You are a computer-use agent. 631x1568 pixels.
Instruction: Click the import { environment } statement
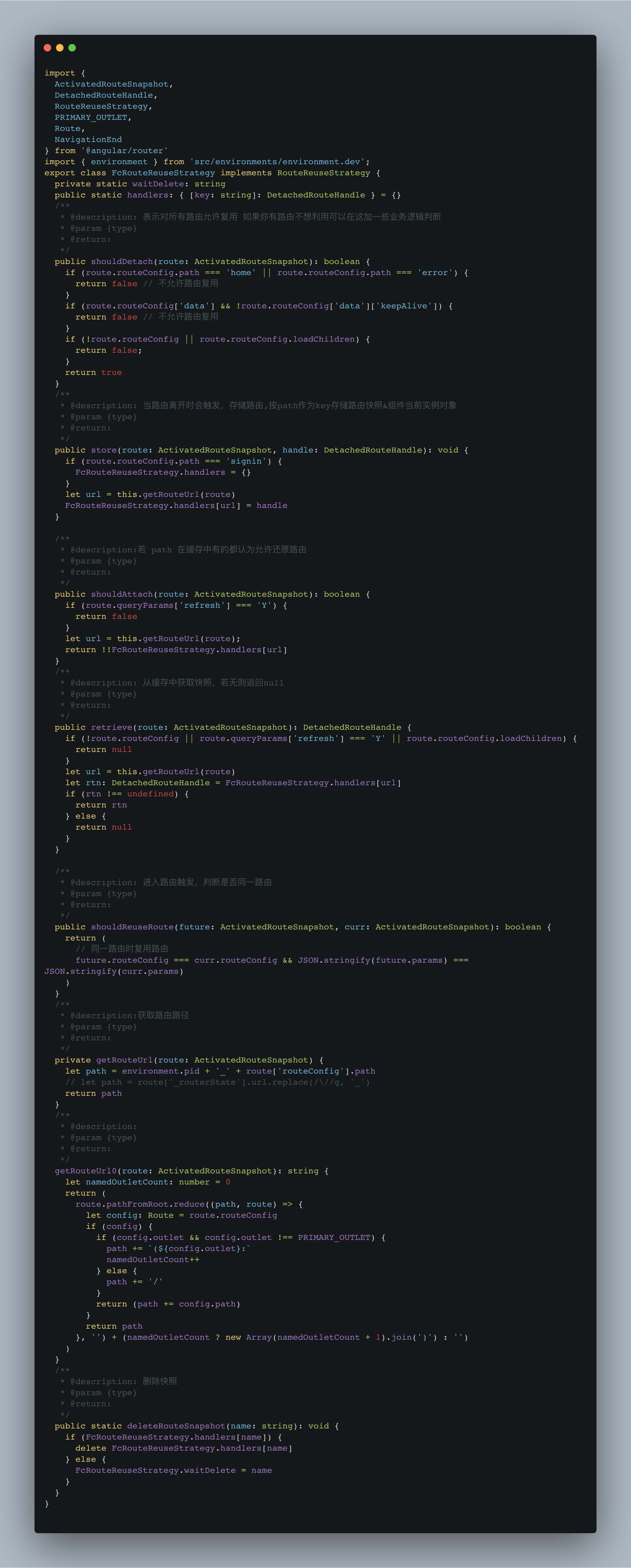coord(207,161)
